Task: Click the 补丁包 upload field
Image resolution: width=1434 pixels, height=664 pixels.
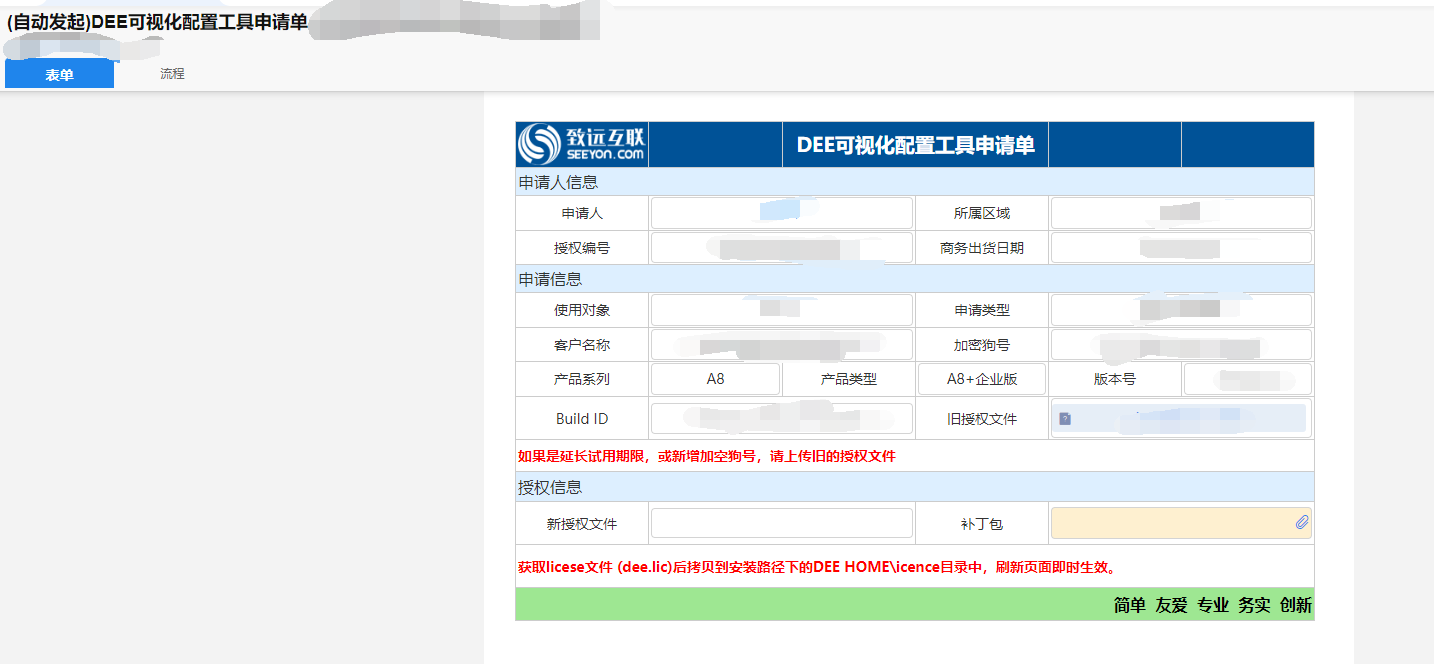Action: tap(1181, 523)
